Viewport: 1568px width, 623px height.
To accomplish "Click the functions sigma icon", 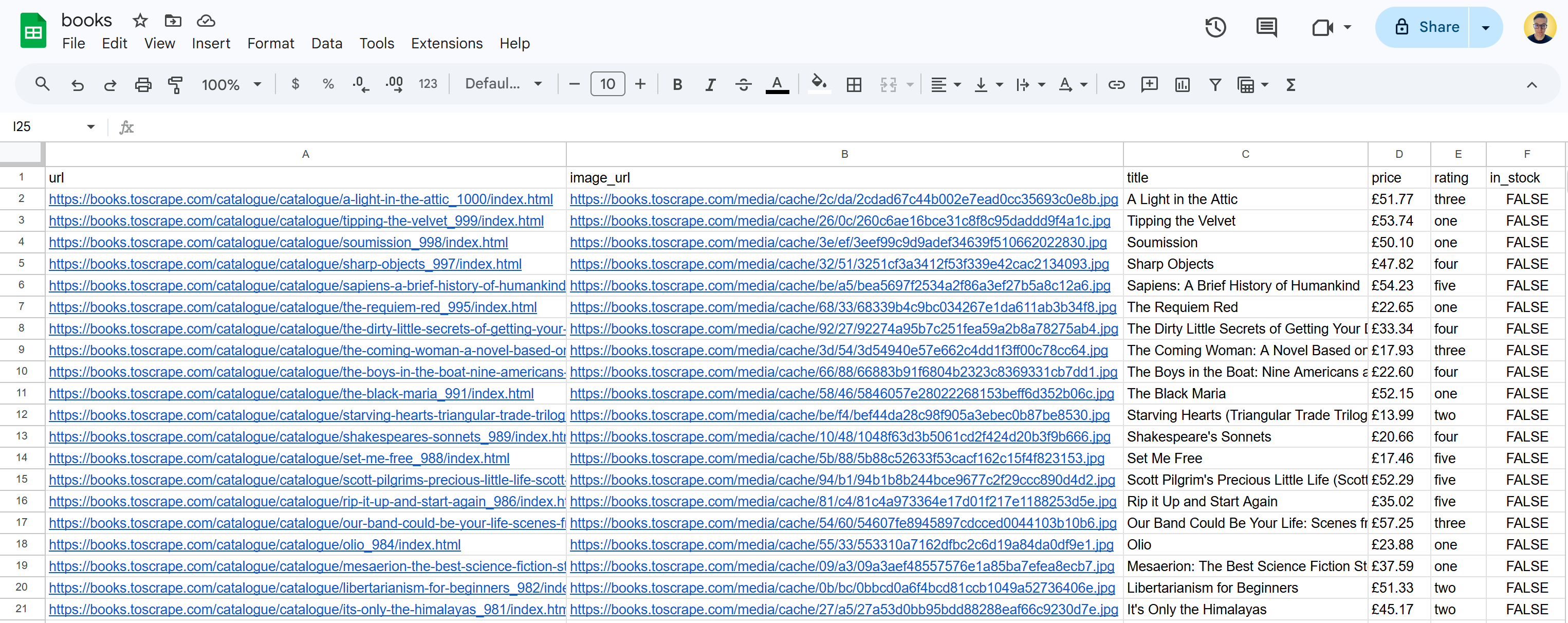I will 1291,85.
